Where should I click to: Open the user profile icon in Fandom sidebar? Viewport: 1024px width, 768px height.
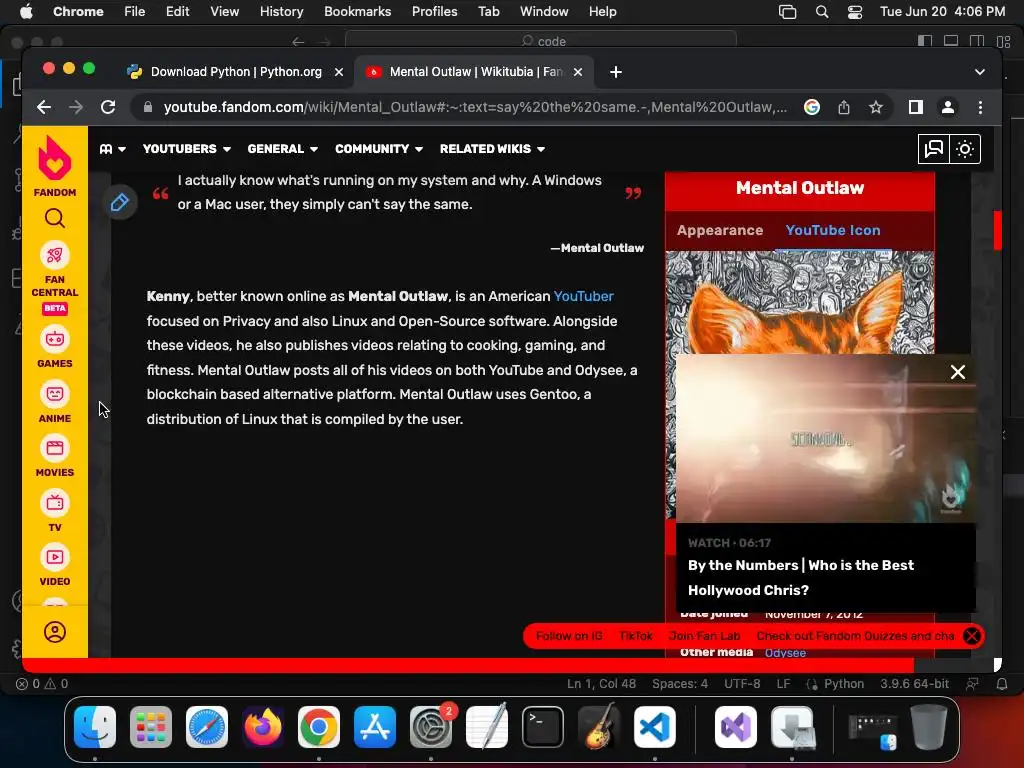coord(55,632)
